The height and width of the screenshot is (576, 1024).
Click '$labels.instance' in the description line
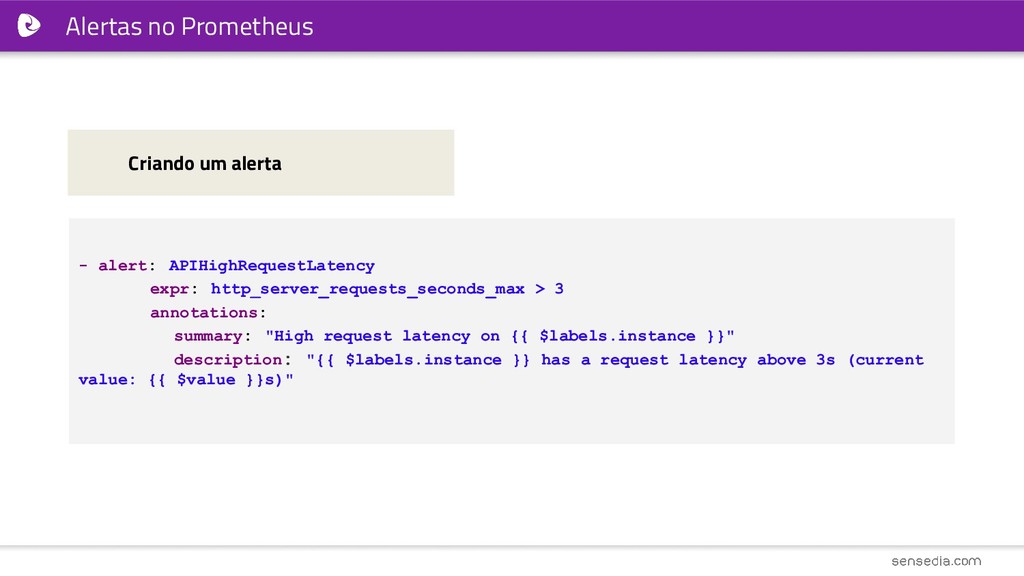[423, 360]
